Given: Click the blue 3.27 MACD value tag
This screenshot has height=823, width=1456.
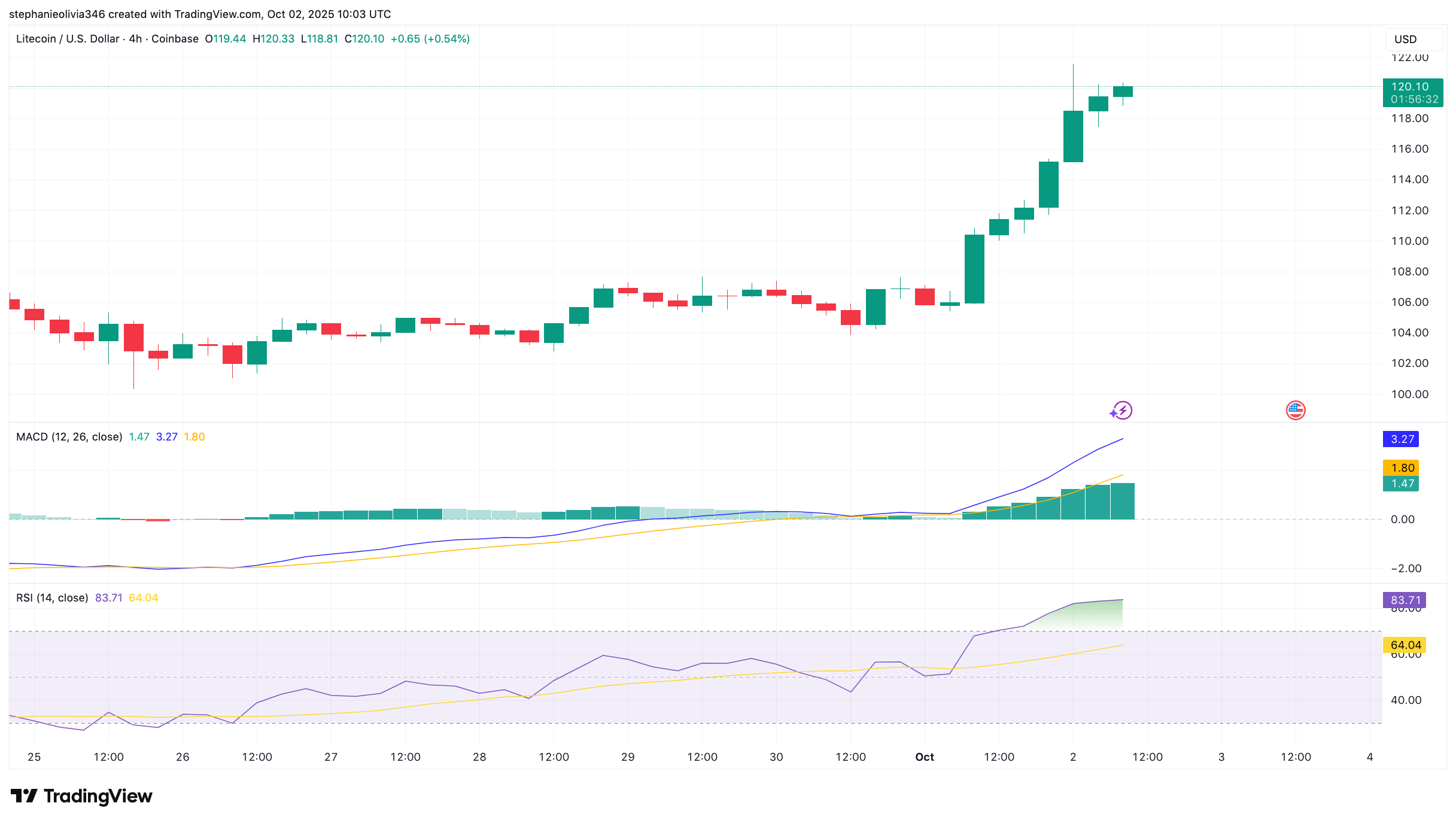Looking at the screenshot, I should 1401,439.
